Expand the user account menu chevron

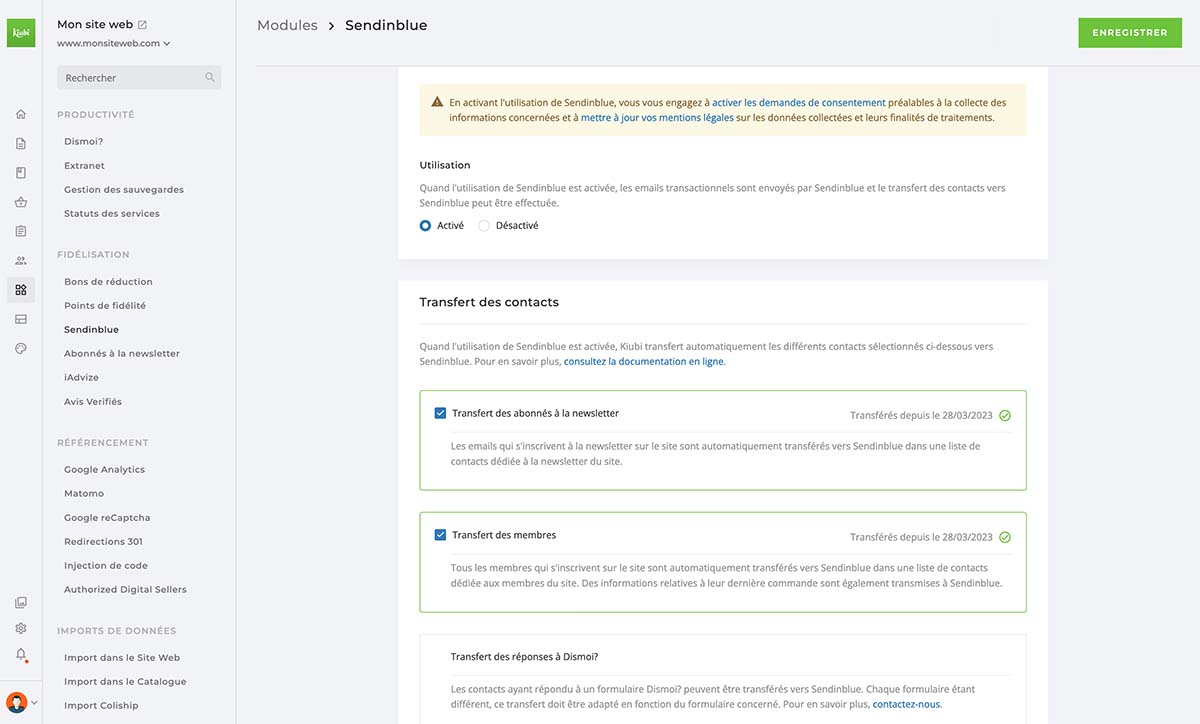(x=35, y=702)
